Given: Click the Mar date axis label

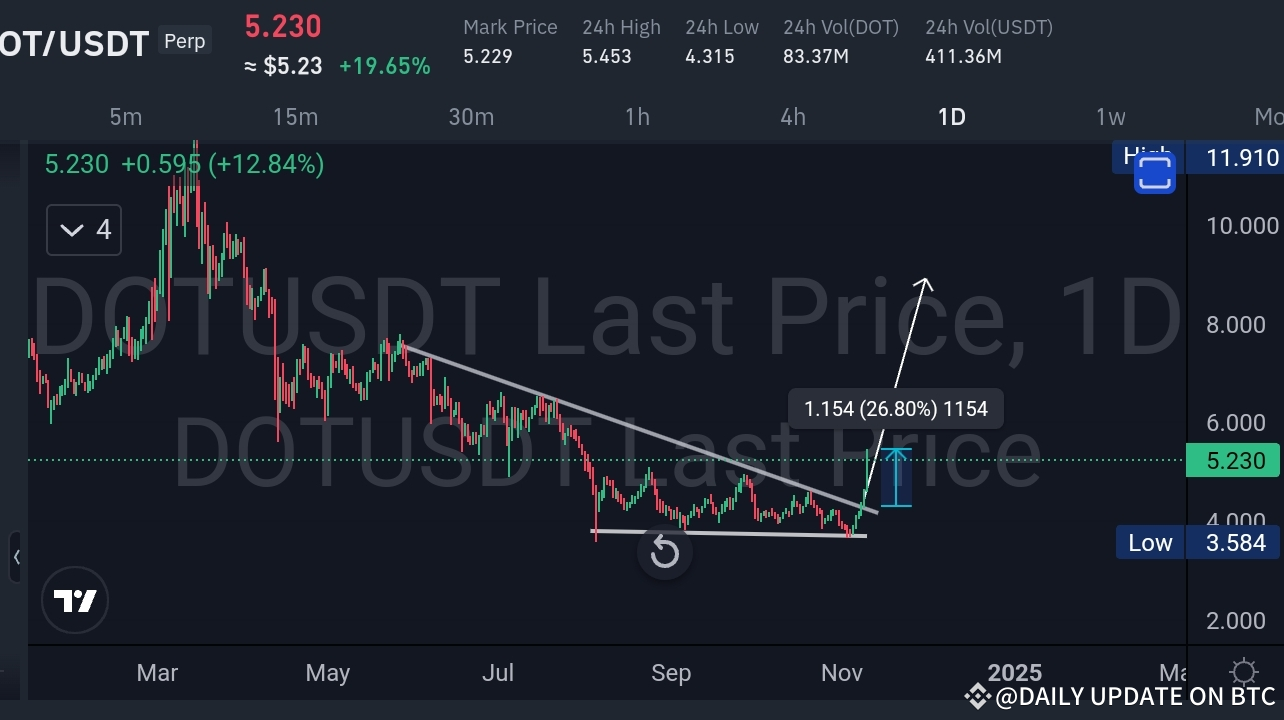Looking at the screenshot, I should (x=157, y=673).
